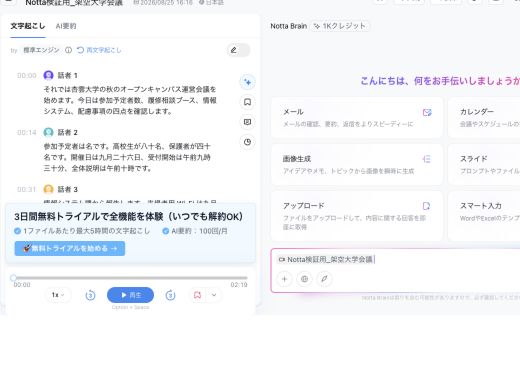Open the 1x playback speed dropdown

tap(58, 295)
